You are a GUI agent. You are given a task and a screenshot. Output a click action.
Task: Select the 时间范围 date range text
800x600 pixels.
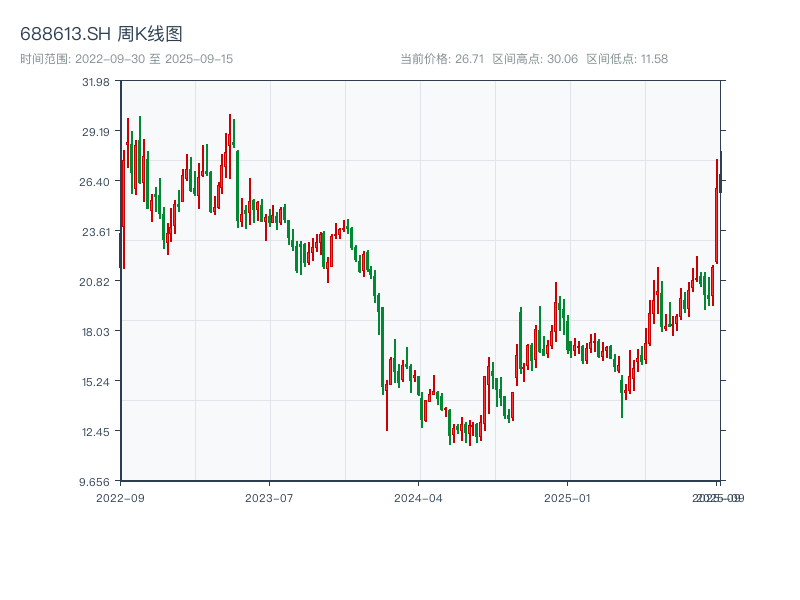click(x=127, y=59)
